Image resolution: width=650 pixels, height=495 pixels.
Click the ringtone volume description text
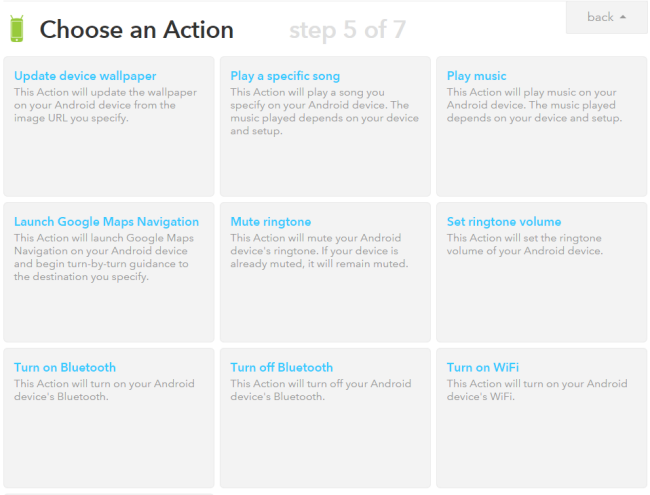coord(525,245)
